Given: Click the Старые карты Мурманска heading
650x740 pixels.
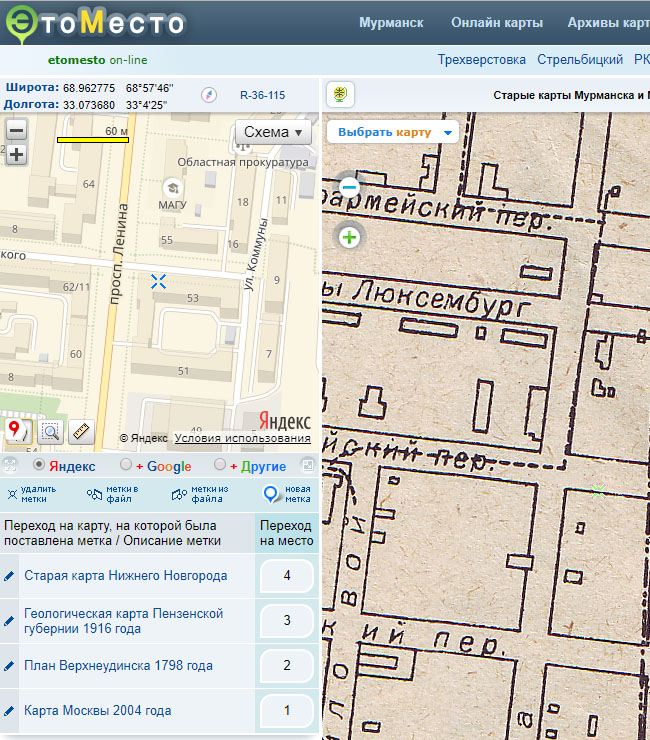Looking at the screenshot, I should pos(571,95).
